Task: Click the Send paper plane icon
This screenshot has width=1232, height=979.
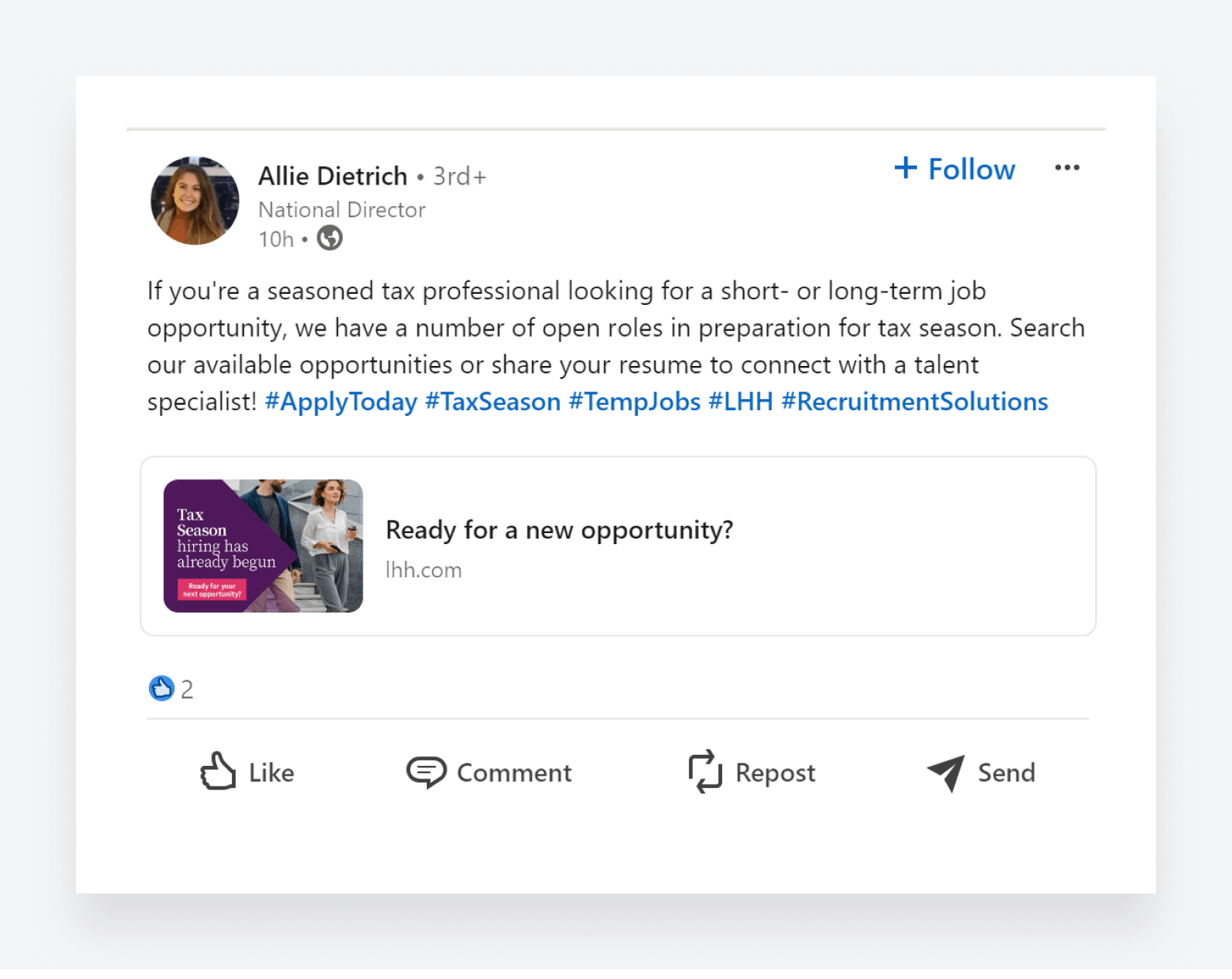Action: [946, 771]
